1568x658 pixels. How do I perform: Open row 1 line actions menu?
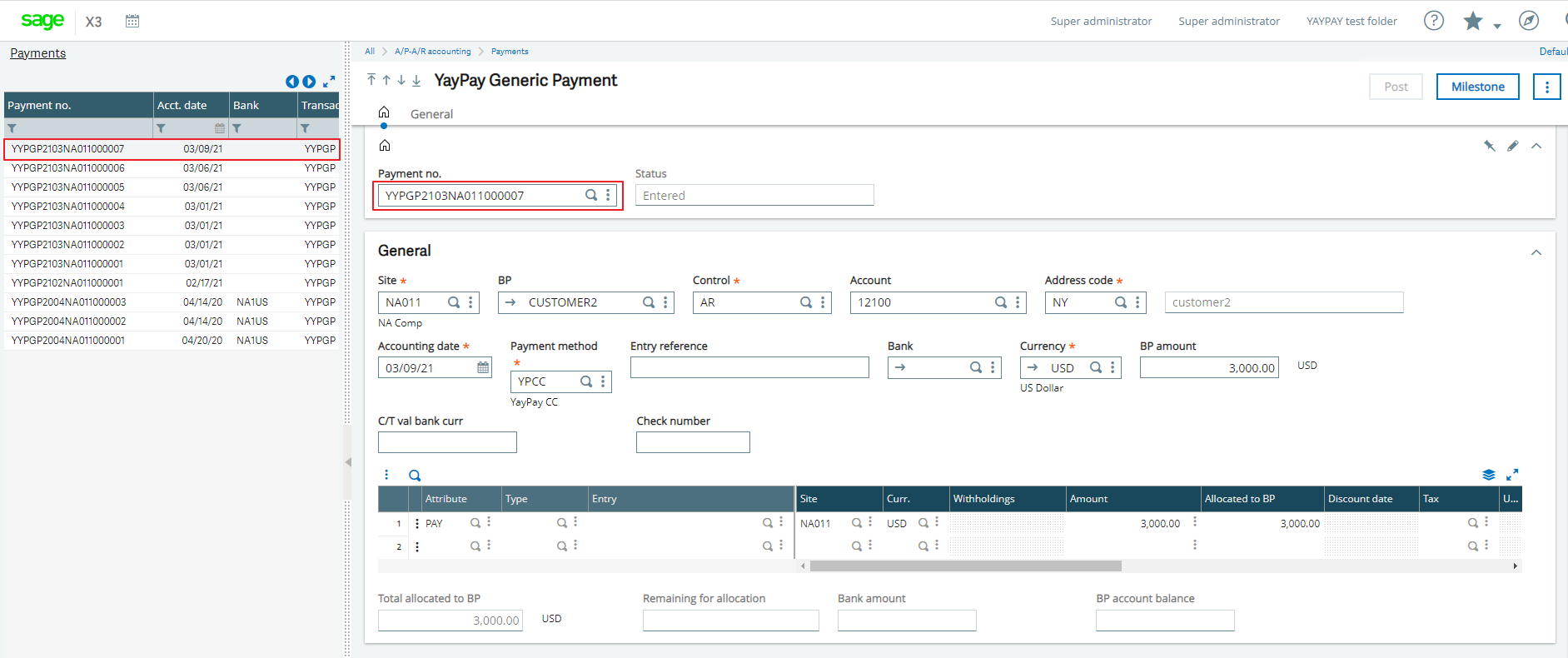[417, 524]
